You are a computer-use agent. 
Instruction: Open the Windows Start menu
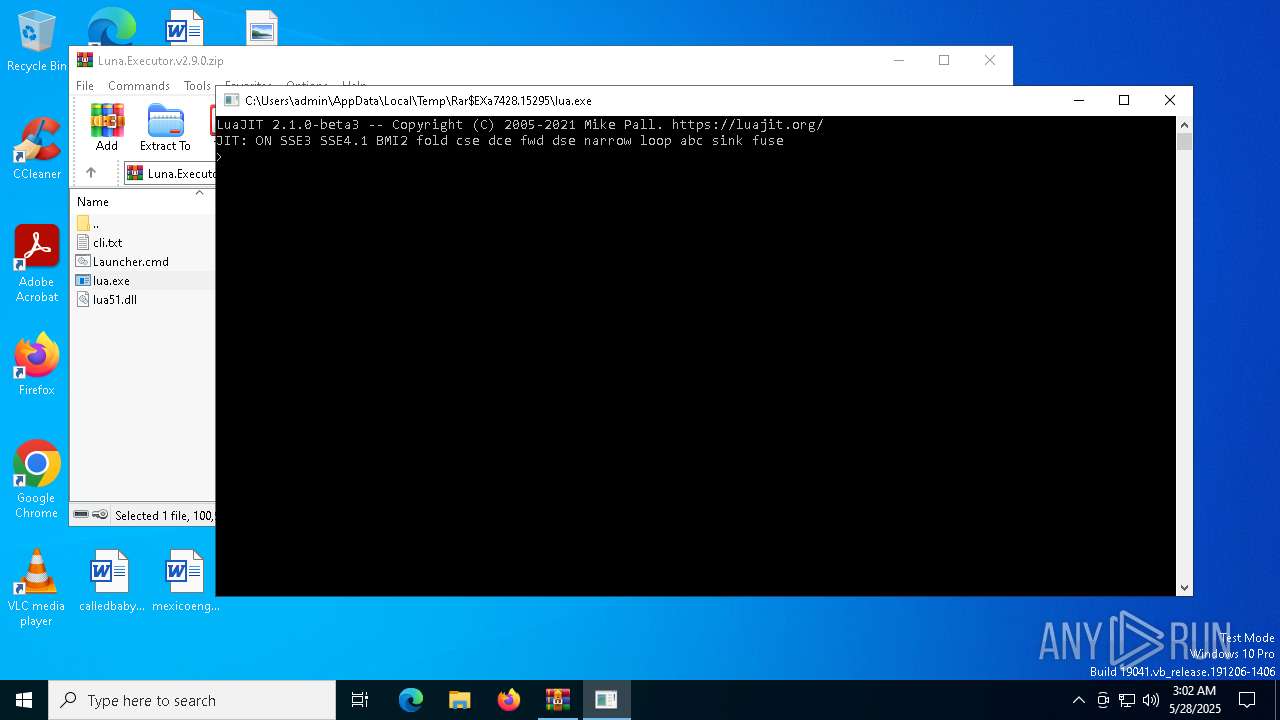pos(24,700)
